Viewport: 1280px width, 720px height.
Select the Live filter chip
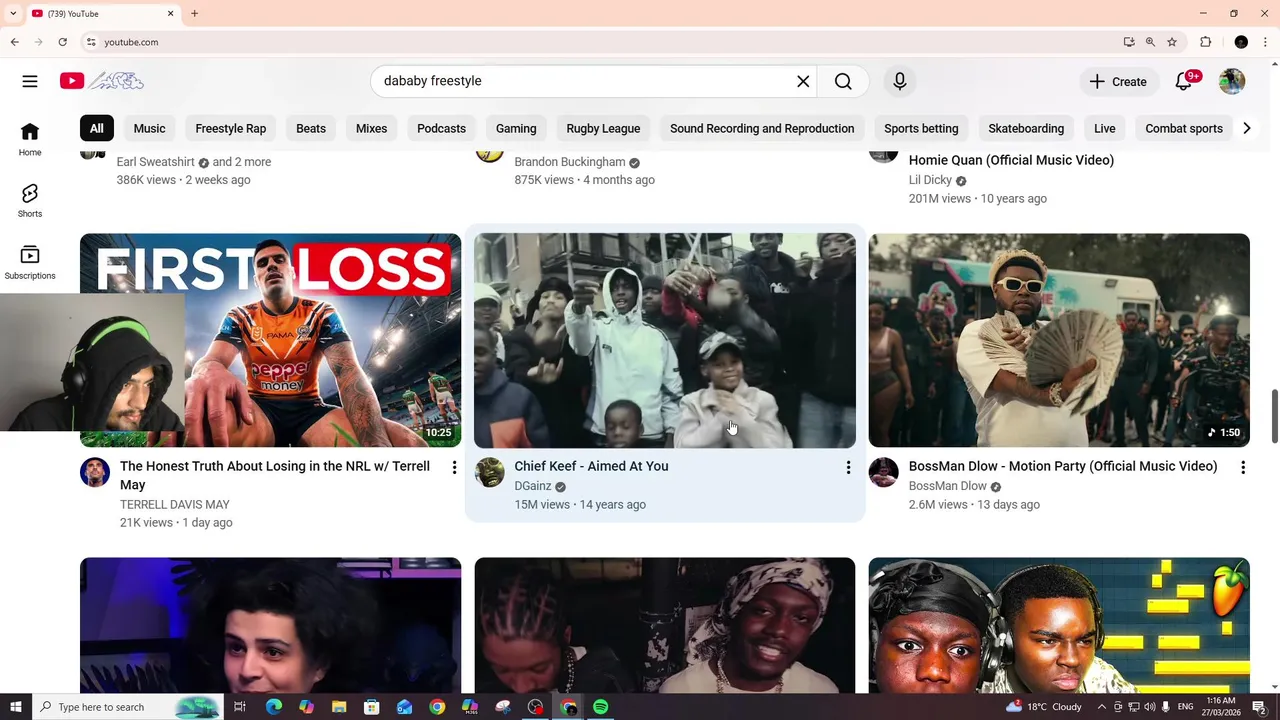pos(1105,128)
